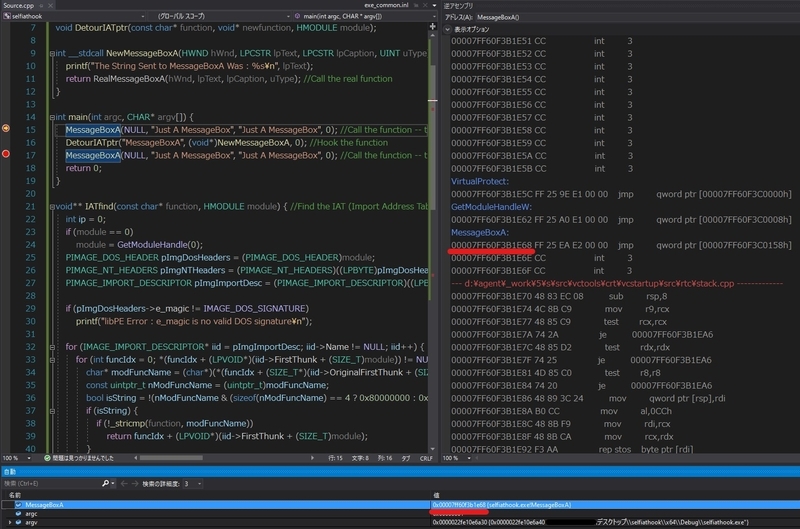This screenshot has height=529, width=800.
Task: Close the Source.cpp tab
Action: 50,6
